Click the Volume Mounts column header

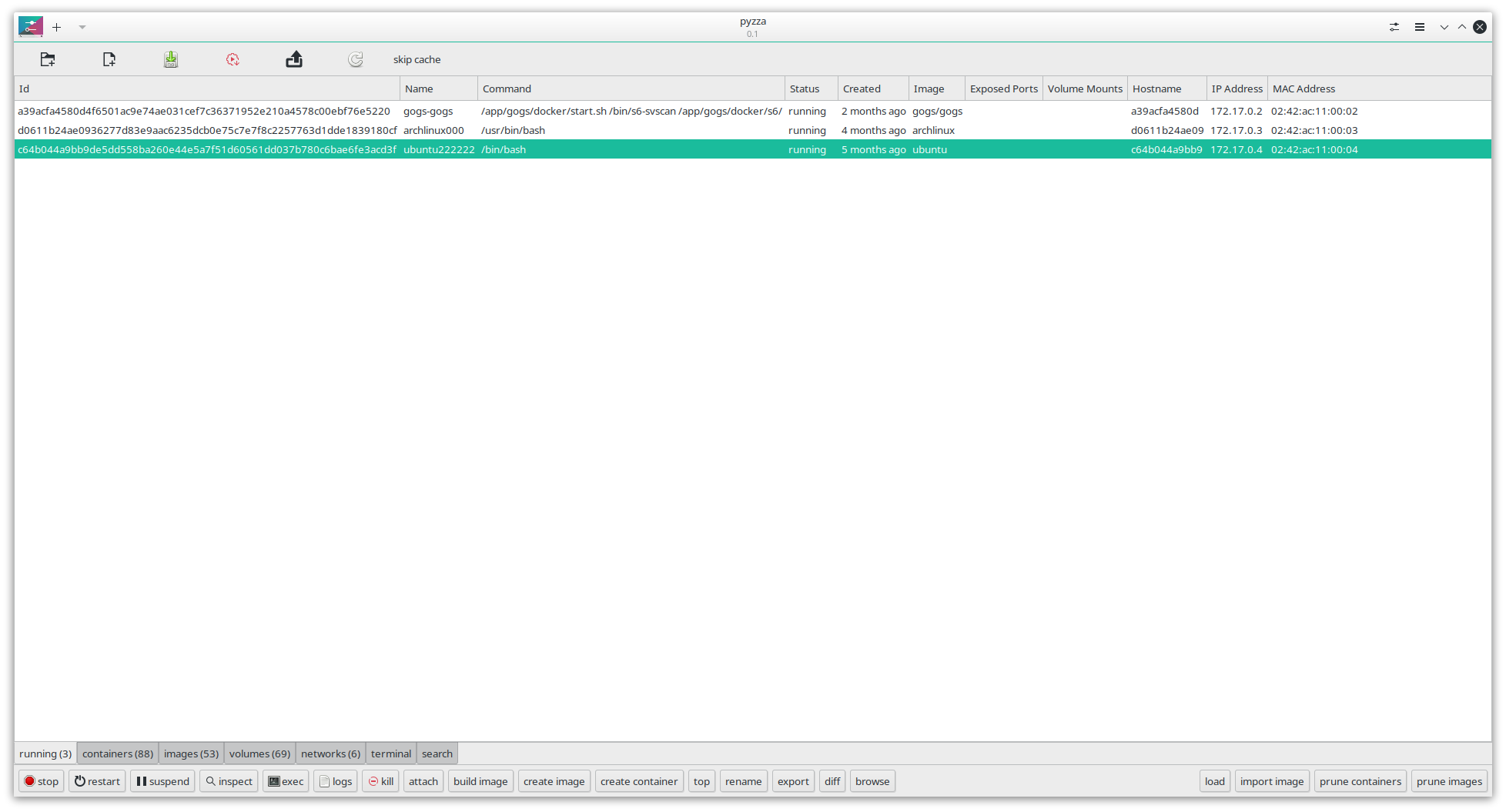[1085, 89]
